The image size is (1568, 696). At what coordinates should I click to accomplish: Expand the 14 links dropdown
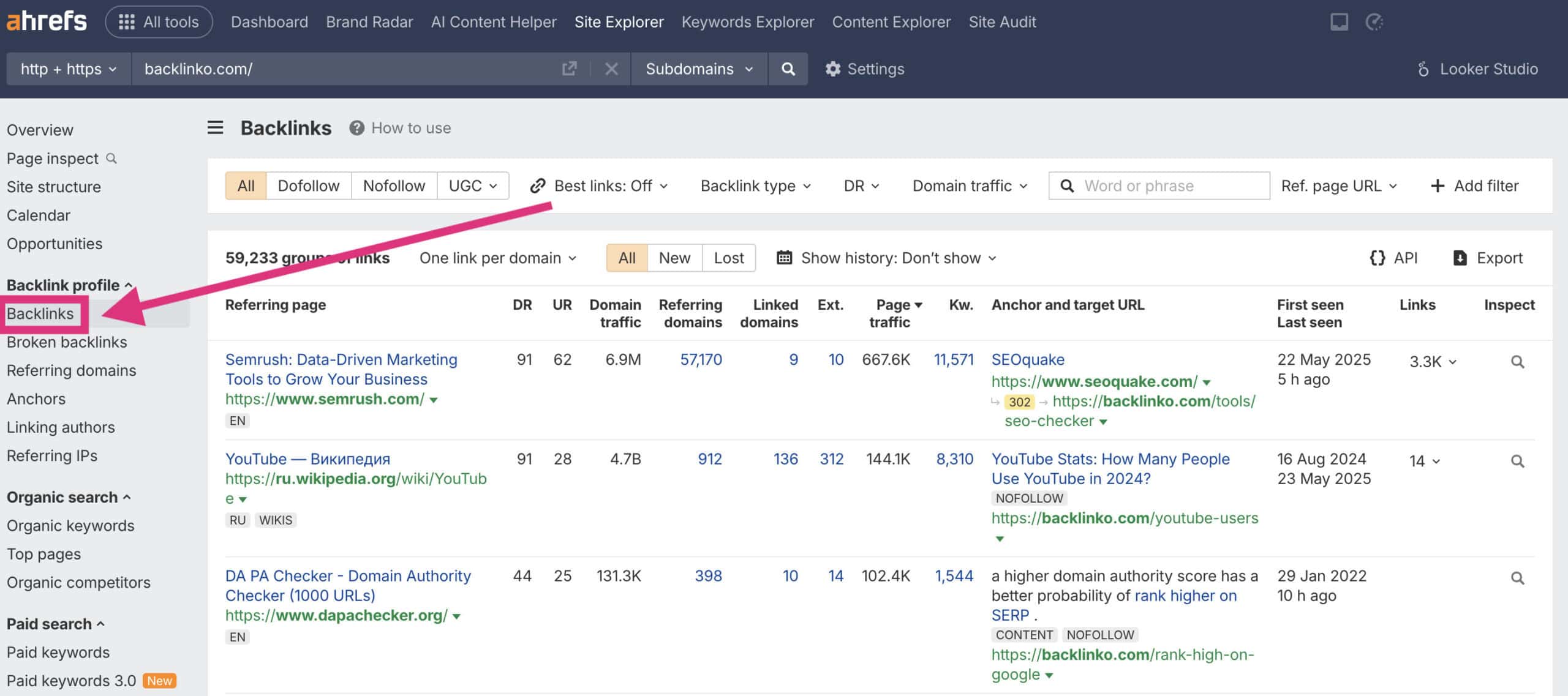point(1425,460)
